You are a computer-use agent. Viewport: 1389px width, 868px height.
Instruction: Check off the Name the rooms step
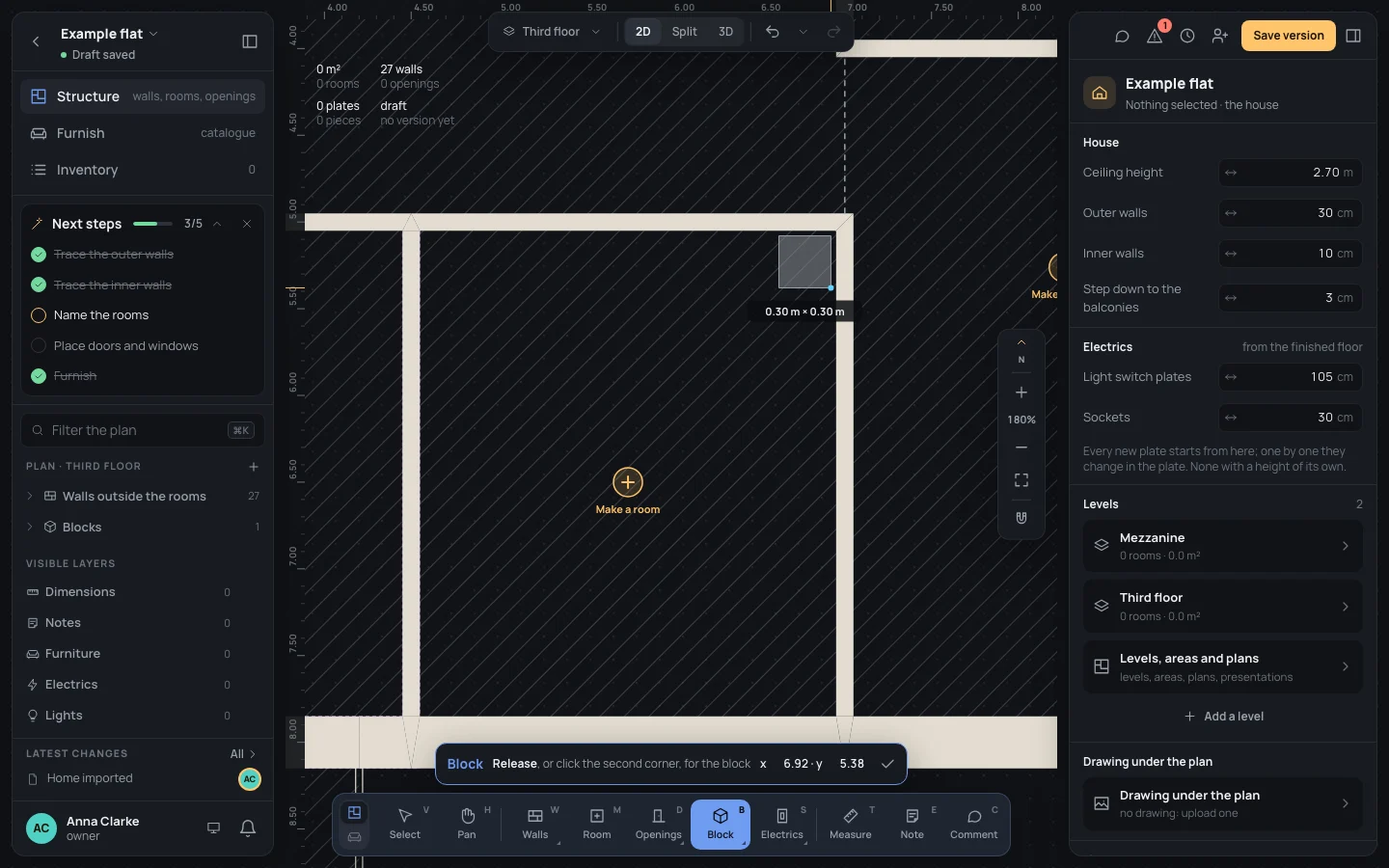(39, 315)
